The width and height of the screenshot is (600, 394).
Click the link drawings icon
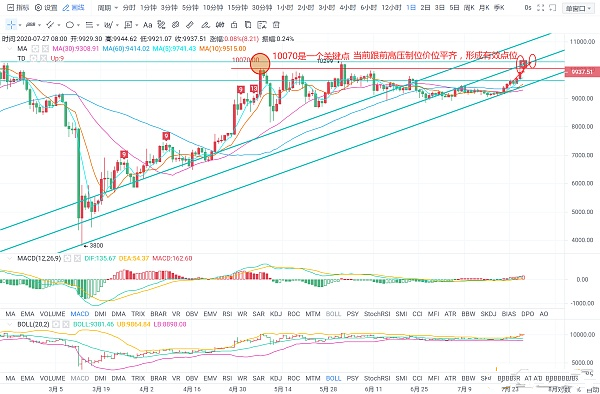pos(176,25)
